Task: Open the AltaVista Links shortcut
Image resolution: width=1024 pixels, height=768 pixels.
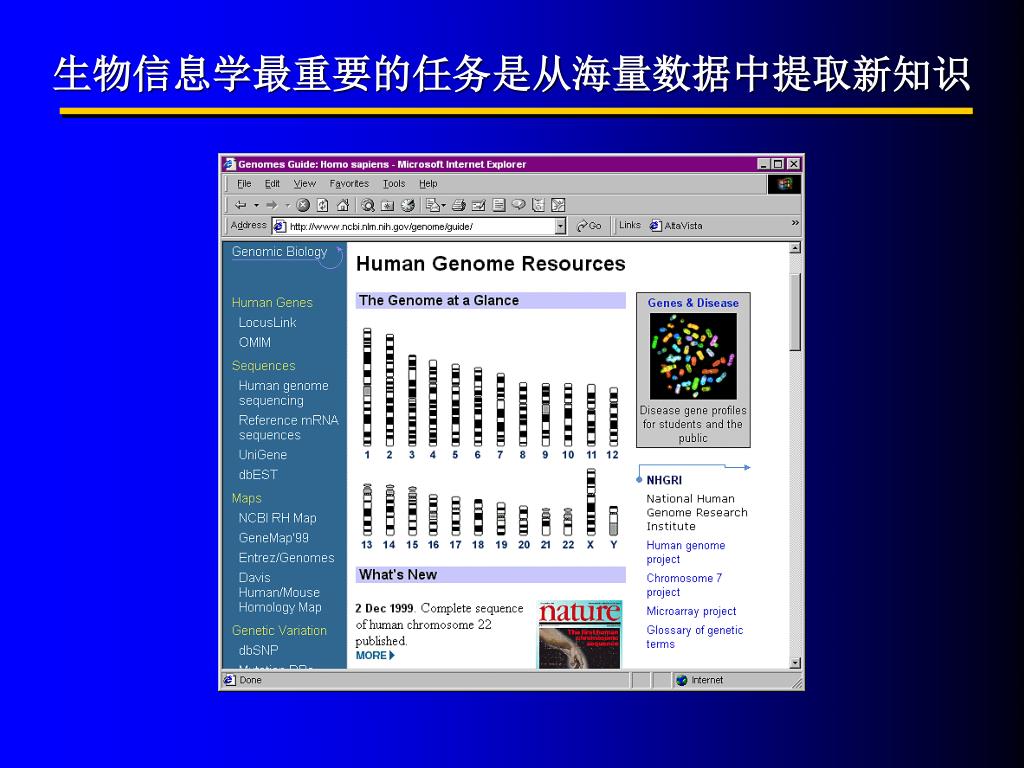Action: click(676, 226)
